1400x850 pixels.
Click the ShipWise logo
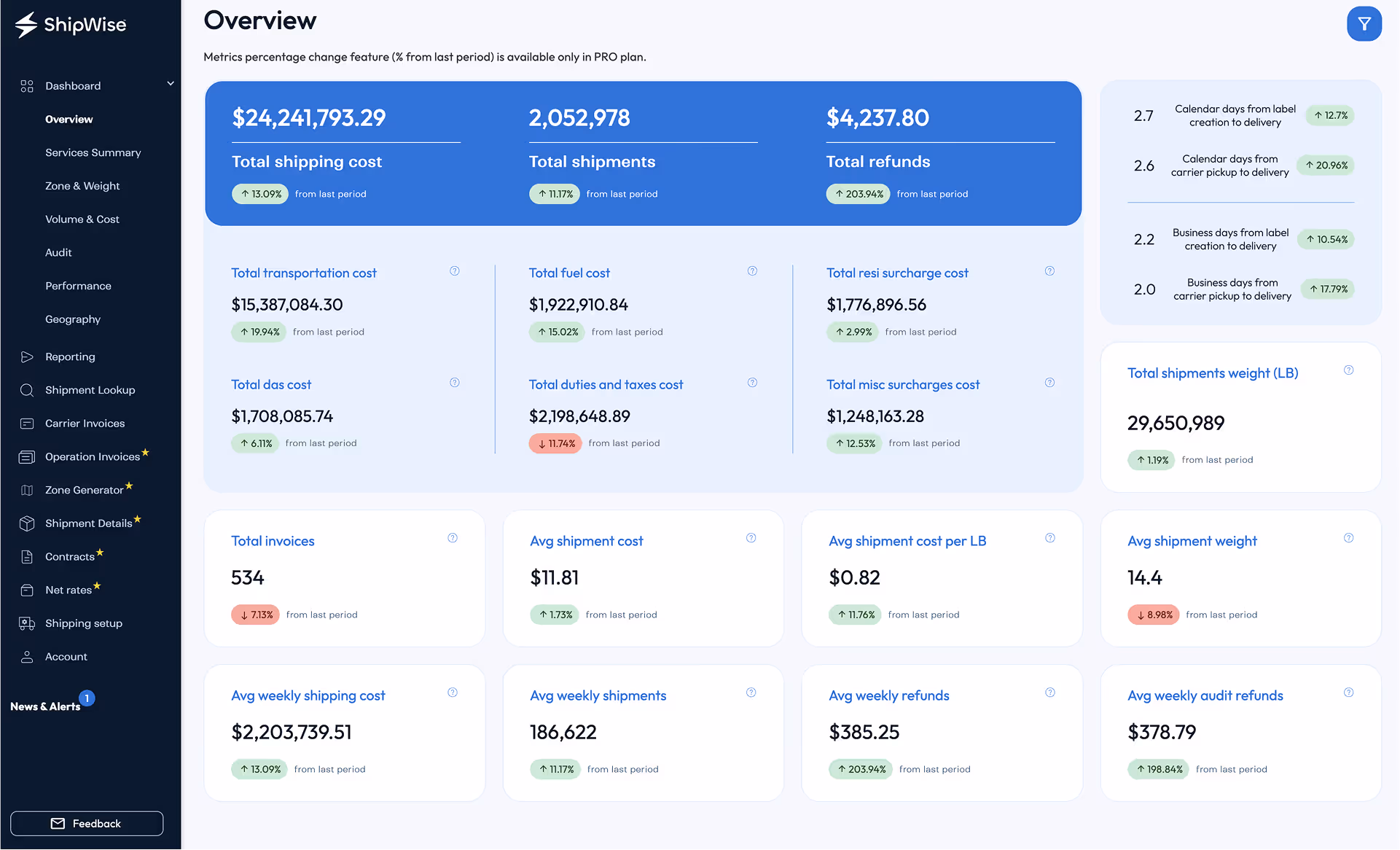[71, 25]
